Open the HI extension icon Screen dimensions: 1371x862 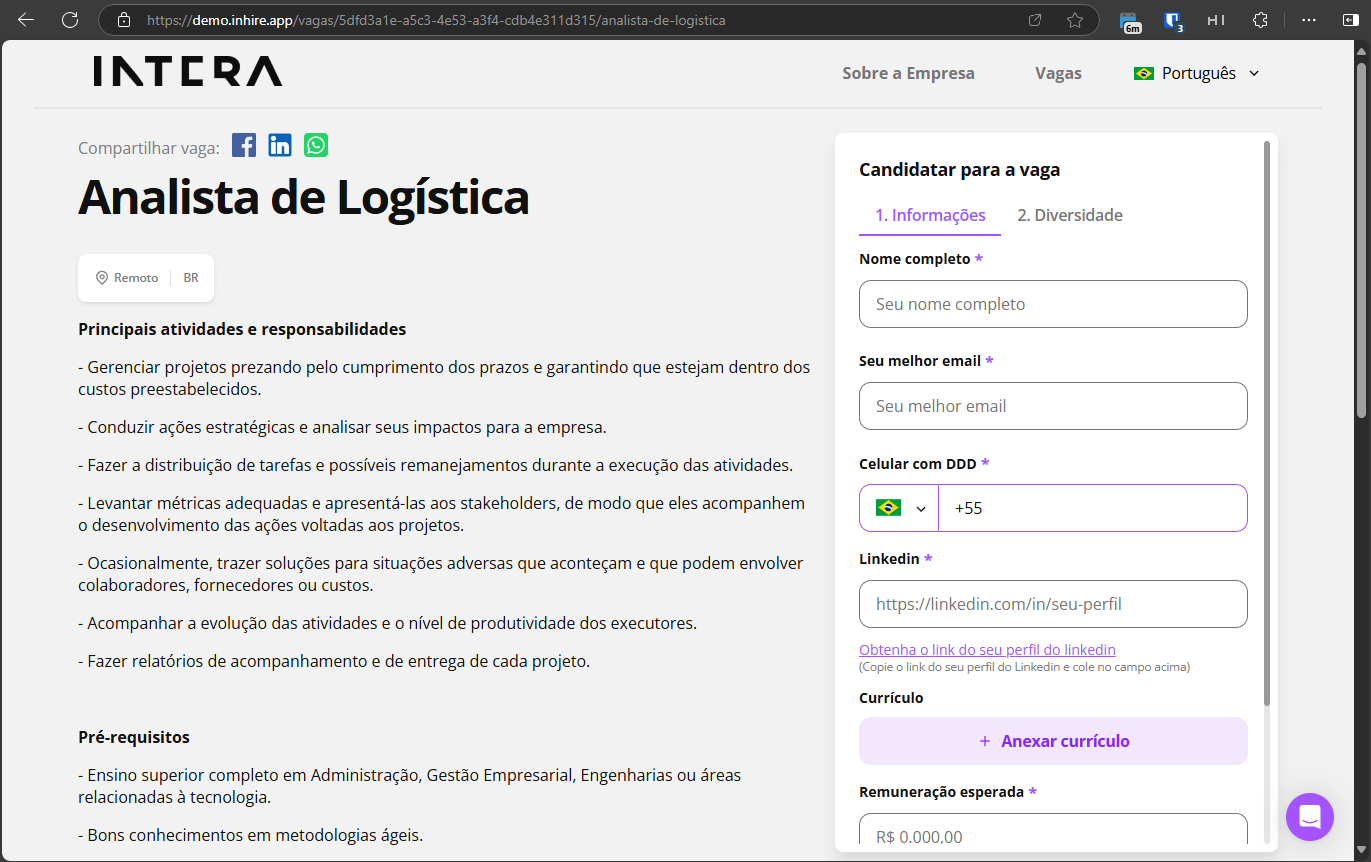(x=1216, y=20)
